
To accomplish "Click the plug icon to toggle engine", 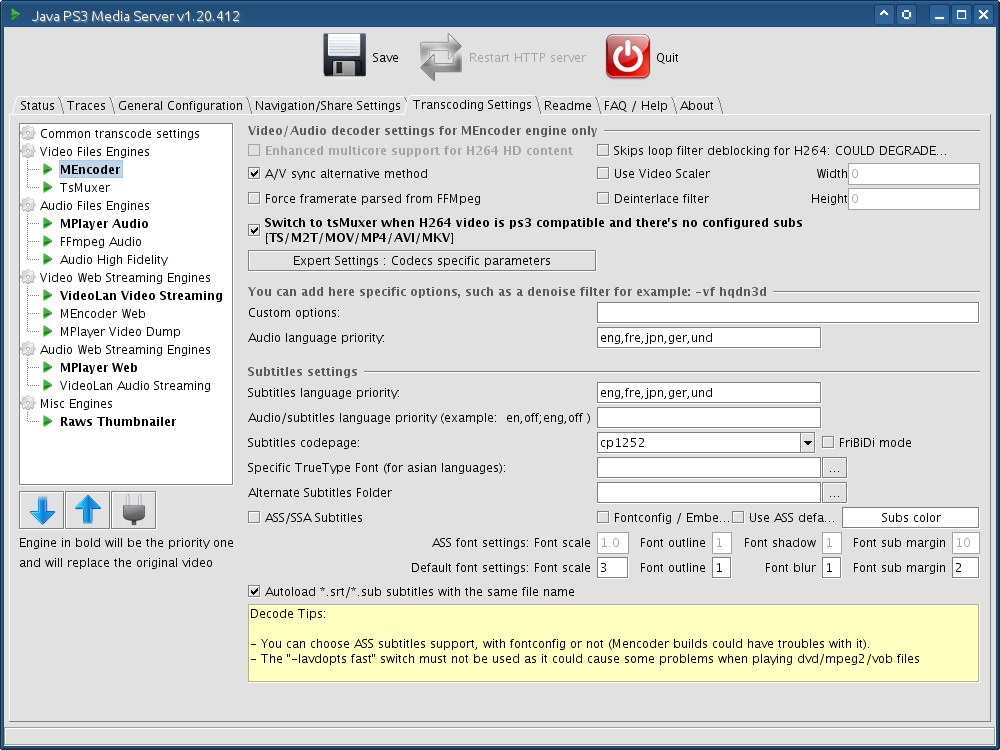I will pyautogui.click(x=133, y=510).
